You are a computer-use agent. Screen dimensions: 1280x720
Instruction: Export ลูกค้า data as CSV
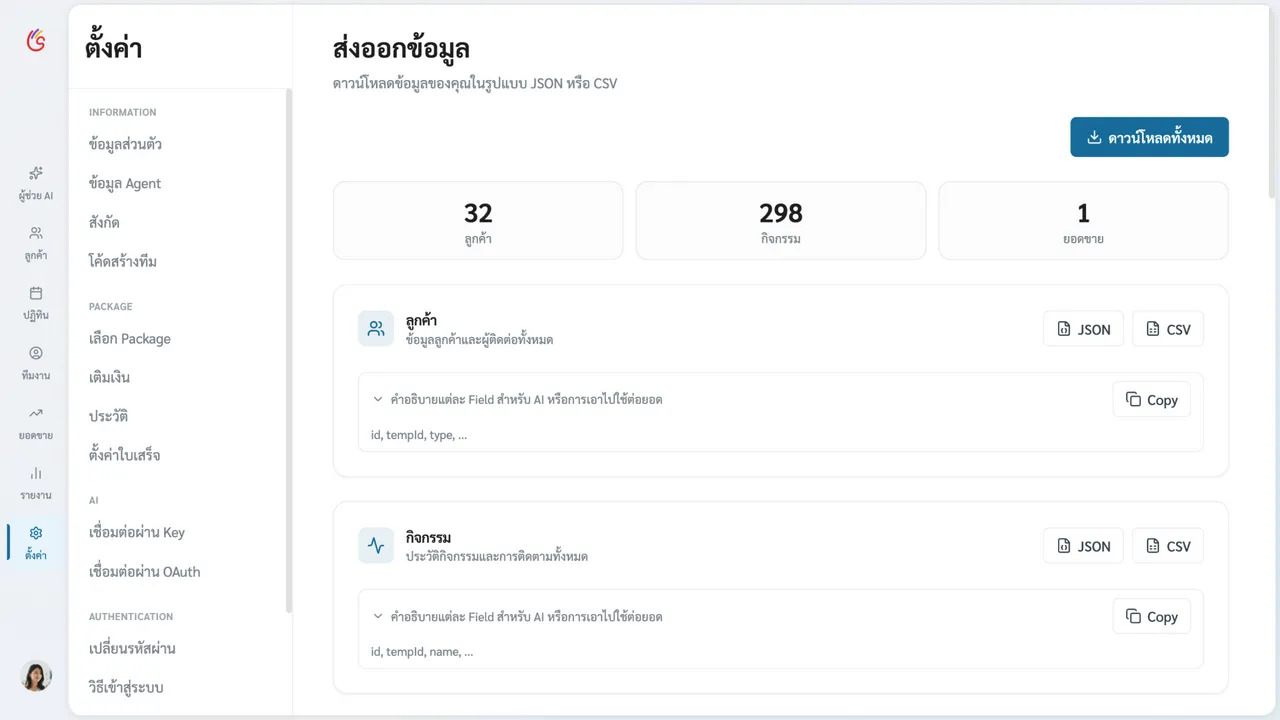pyautogui.click(x=1168, y=329)
